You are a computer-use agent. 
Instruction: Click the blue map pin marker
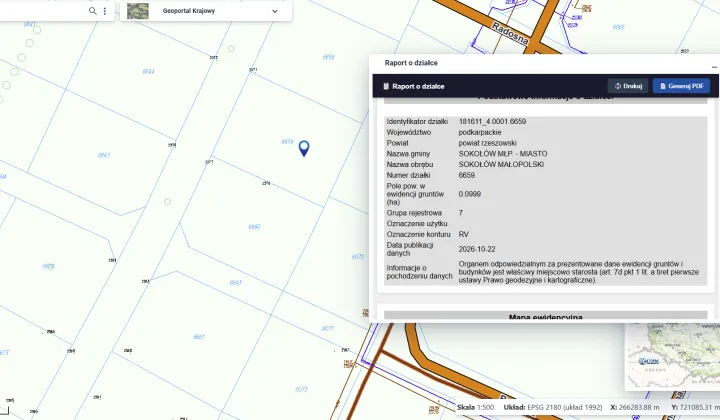(x=304, y=148)
